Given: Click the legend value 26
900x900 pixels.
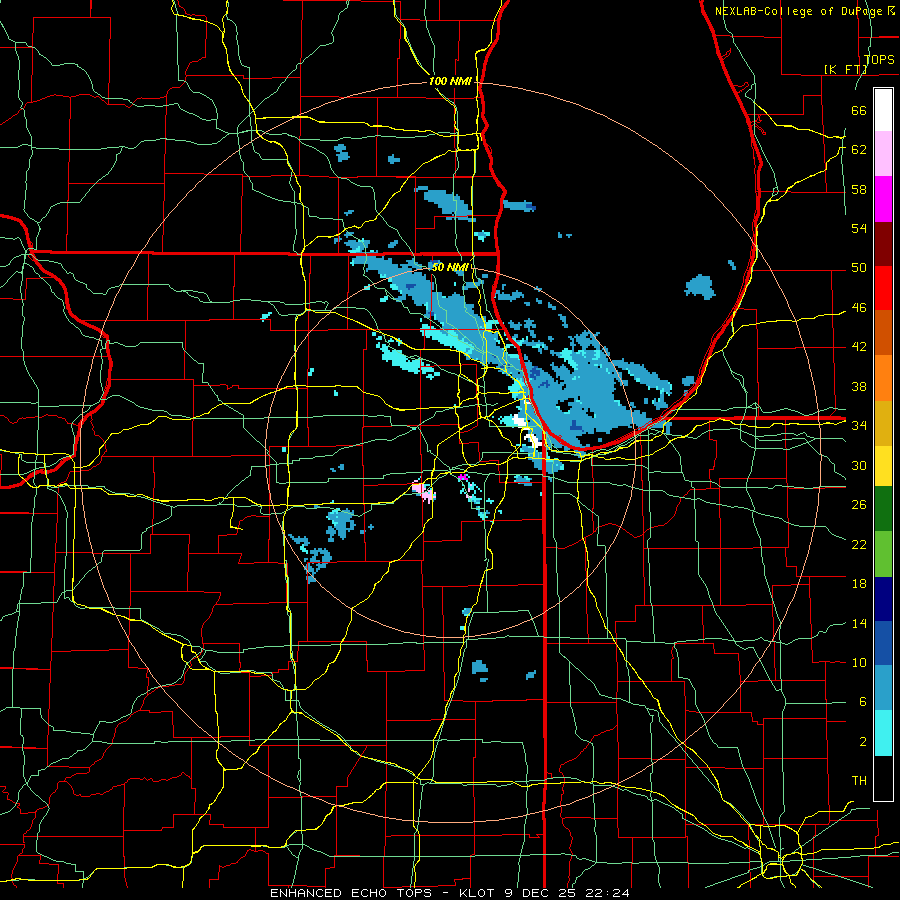Looking at the screenshot, I should click(x=859, y=505).
